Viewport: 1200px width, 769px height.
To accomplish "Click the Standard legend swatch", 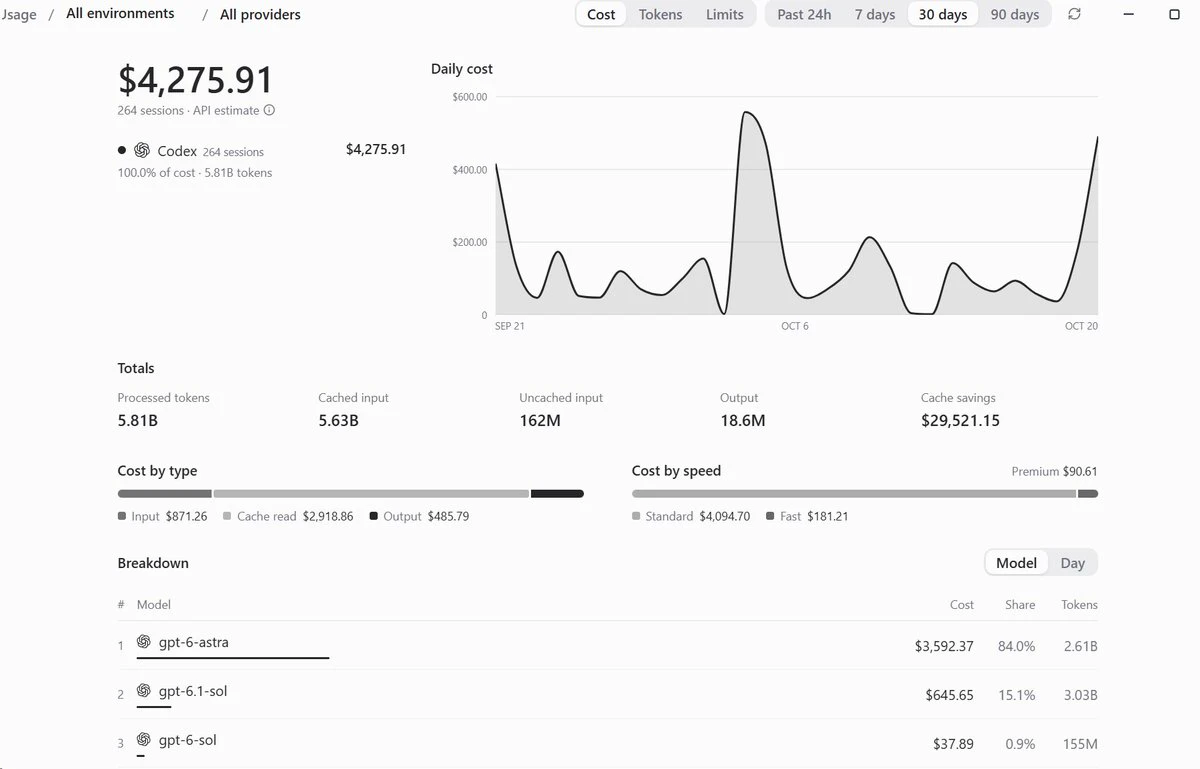I will point(636,516).
